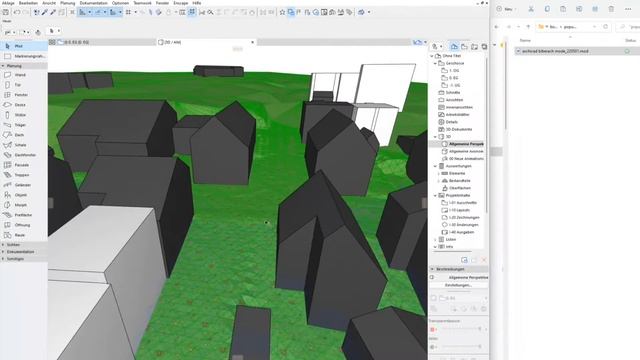Select the Öffnung opening tool
Viewport: 640px width, 360px height.
coord(24,225)
